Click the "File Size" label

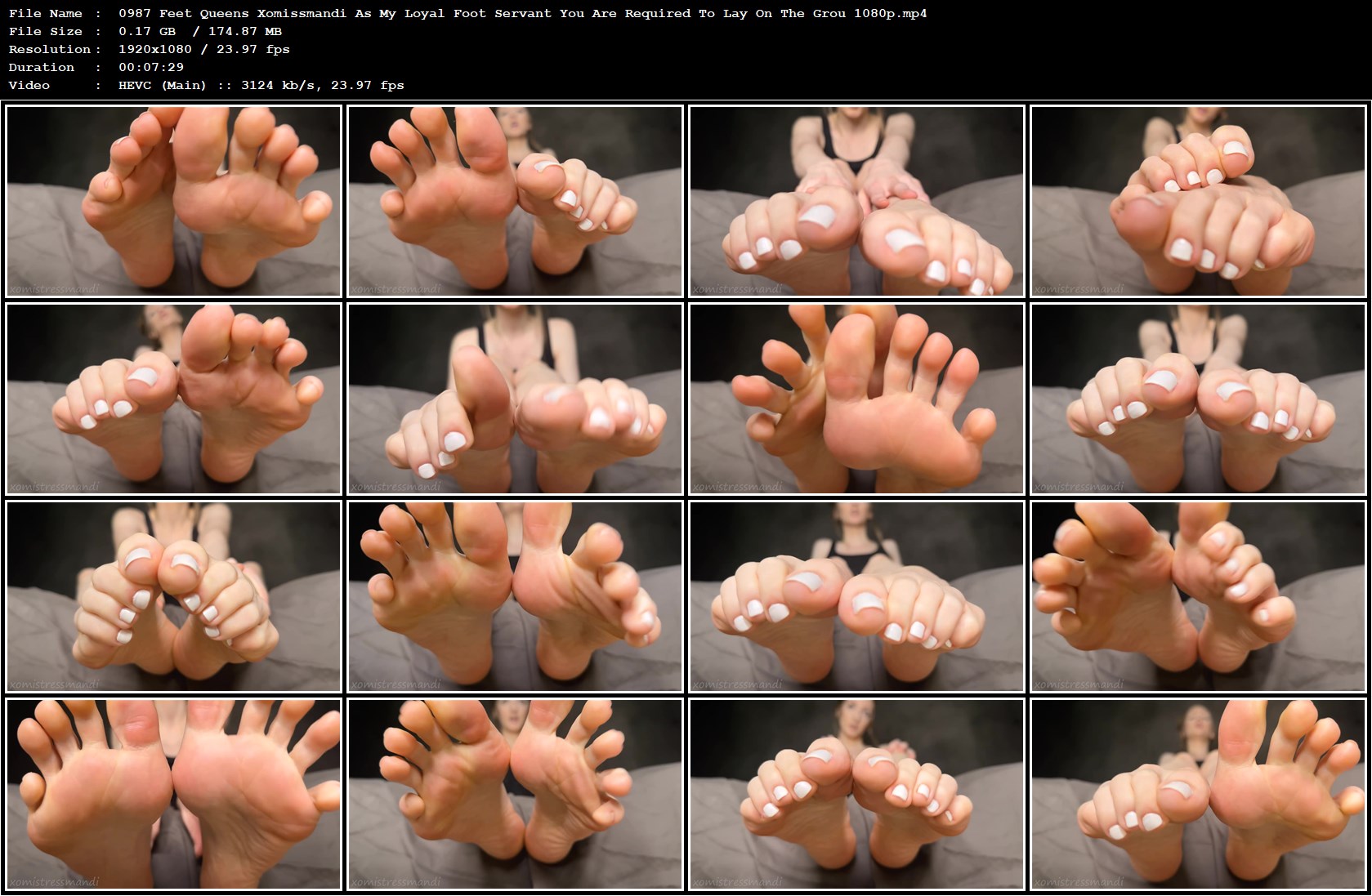tap(46, 31)
